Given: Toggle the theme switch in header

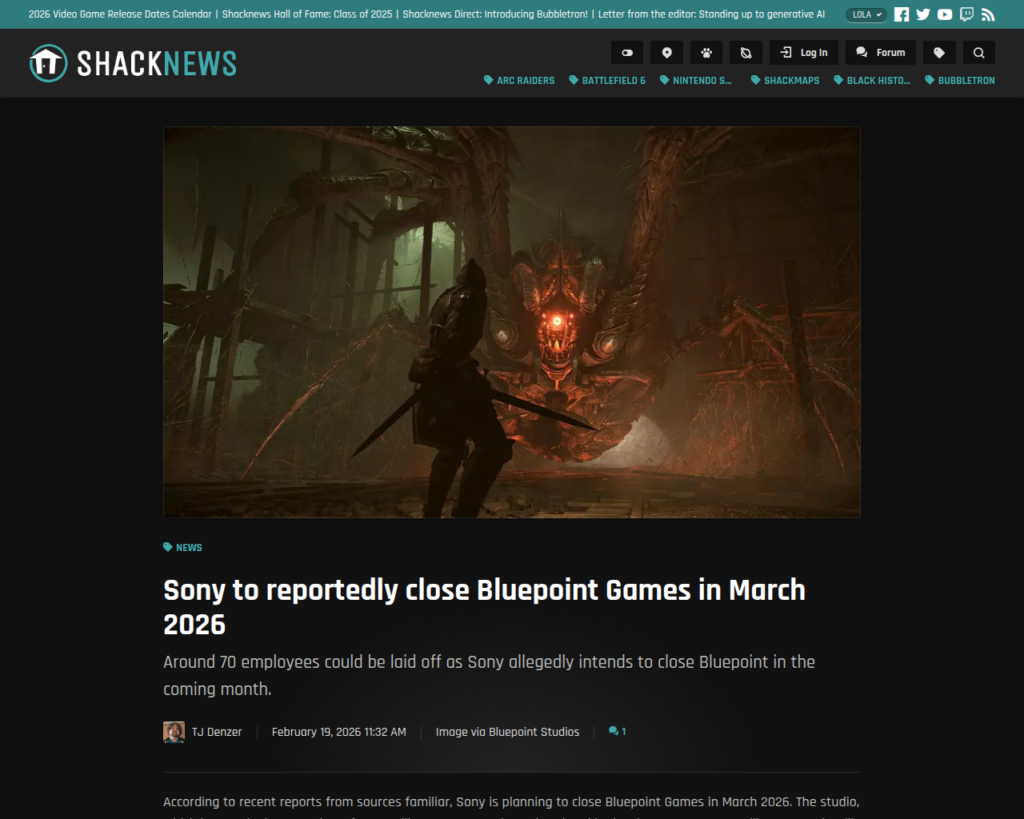Looking at the screenshot, I should pos(627,53).
